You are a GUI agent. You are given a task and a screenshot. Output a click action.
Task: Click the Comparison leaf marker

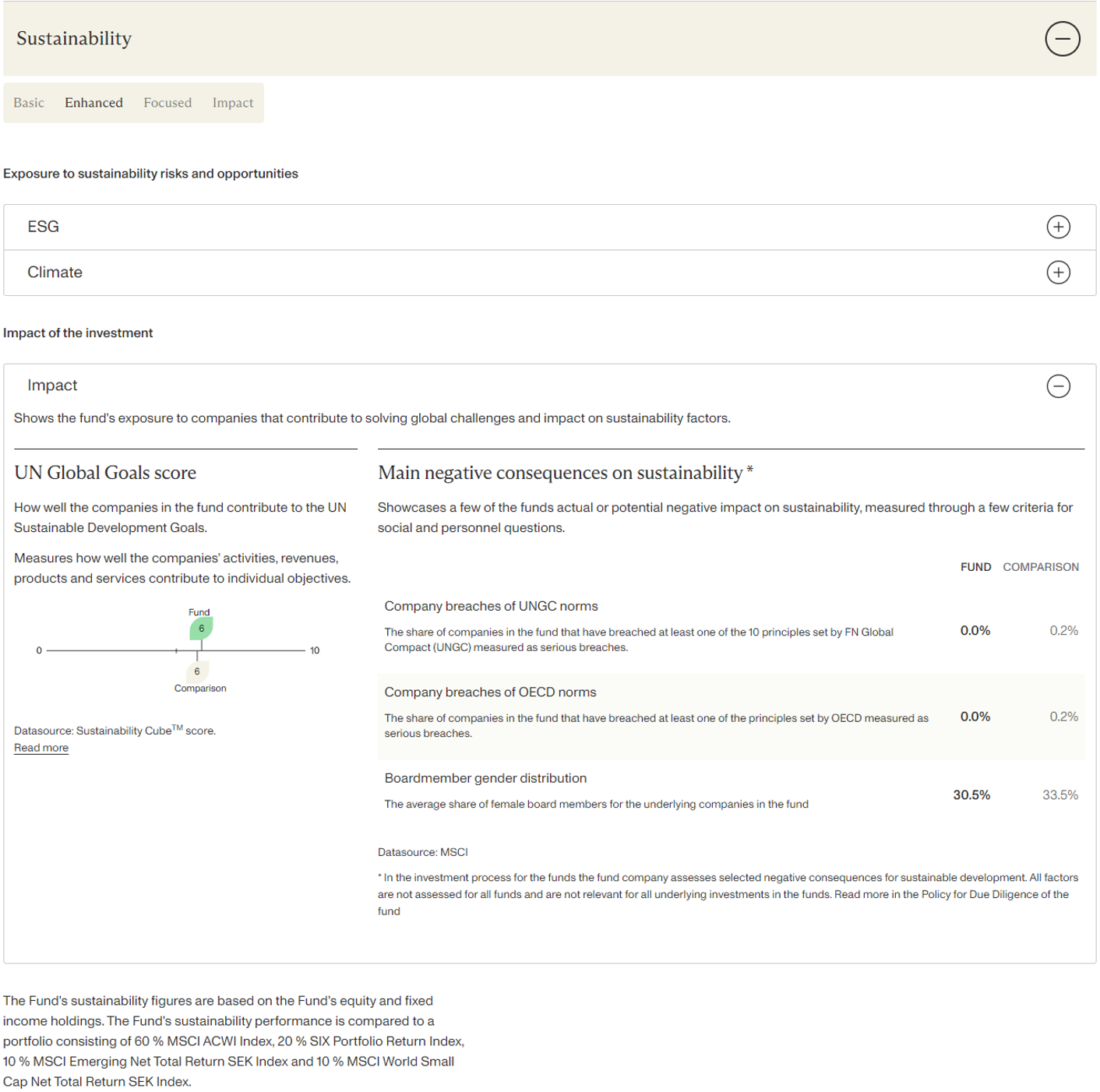tap(197, 671)
